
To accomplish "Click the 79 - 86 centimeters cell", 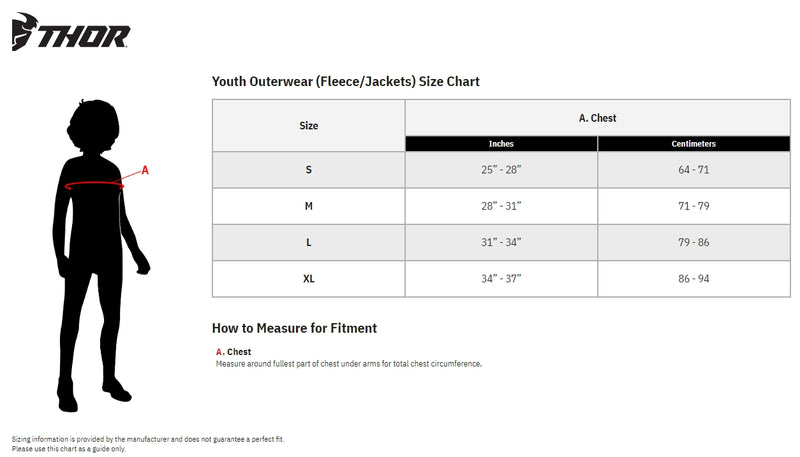I will point(693,242).
